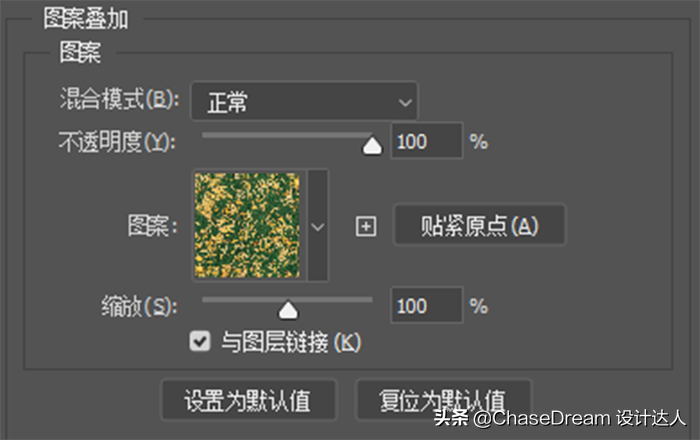Open the 混合模式 dropdown showing 正常

tap(304, 101)
